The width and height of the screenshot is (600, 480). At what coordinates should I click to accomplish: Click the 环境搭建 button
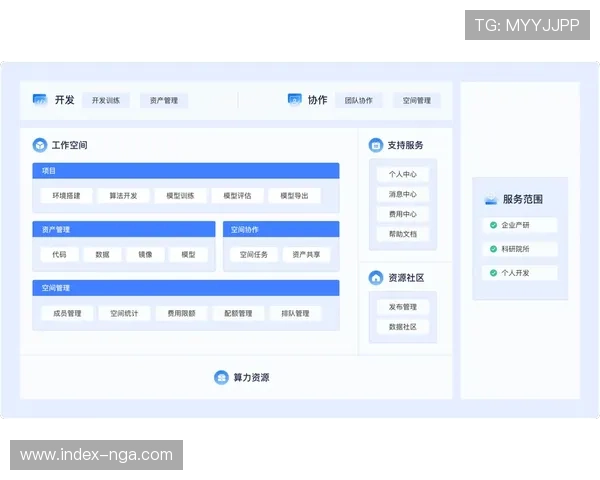click(x=67, y=196)
